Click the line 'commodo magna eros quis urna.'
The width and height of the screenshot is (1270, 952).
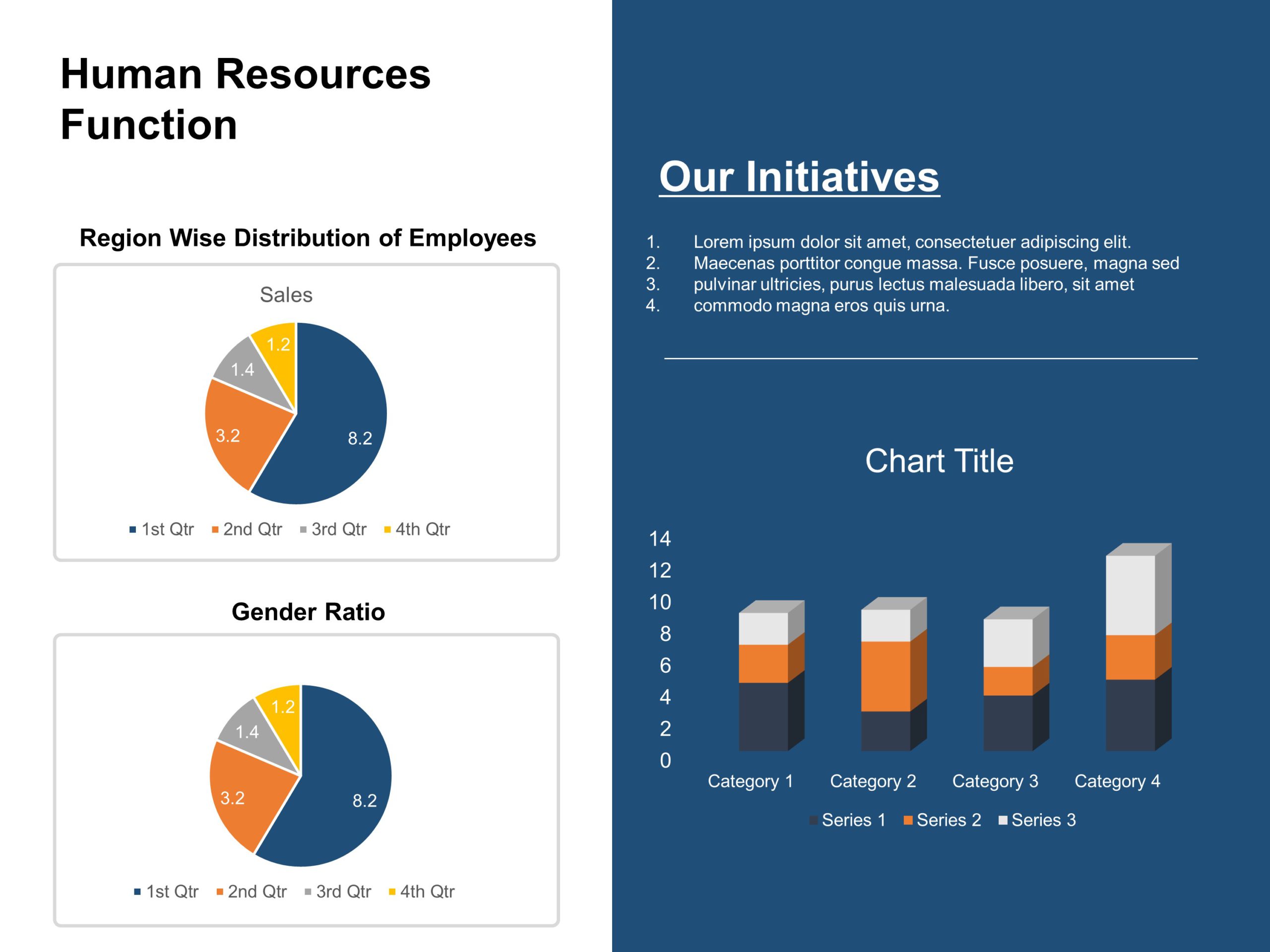point(822,306)
